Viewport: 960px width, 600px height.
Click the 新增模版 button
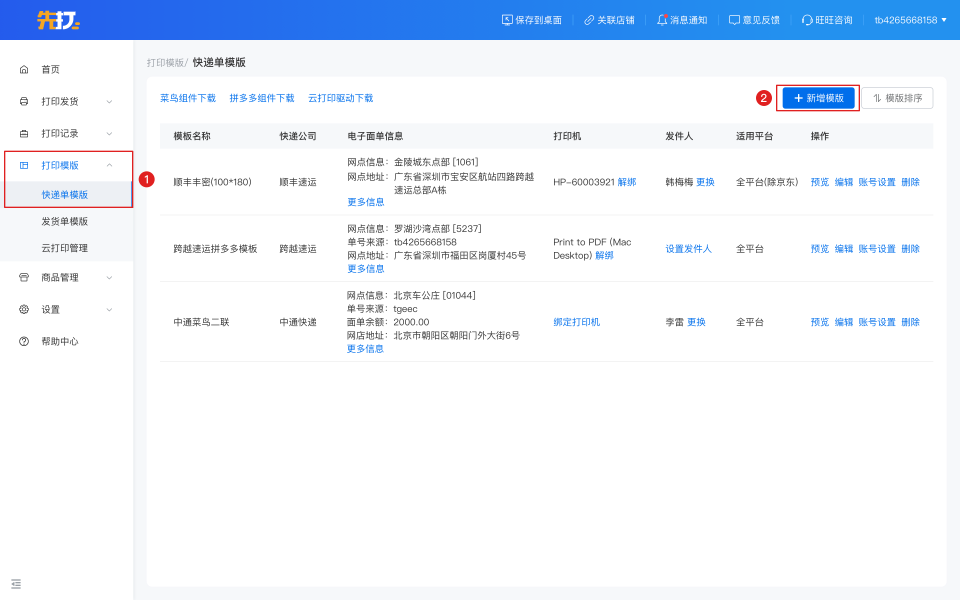[818, 98]
